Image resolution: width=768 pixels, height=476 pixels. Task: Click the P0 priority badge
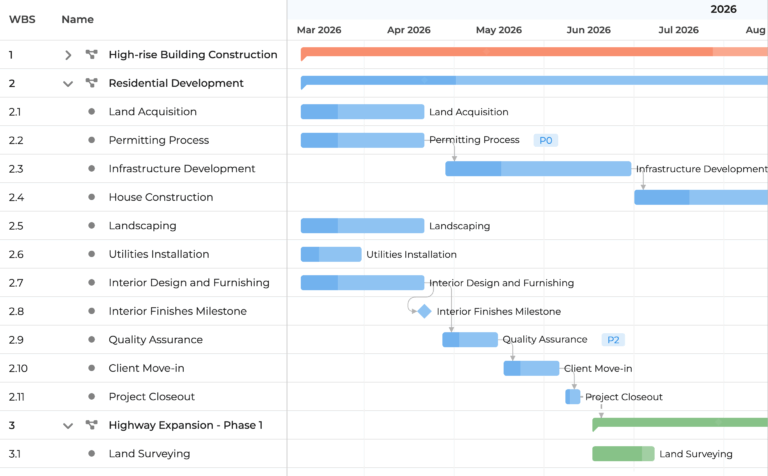(545, 141)
